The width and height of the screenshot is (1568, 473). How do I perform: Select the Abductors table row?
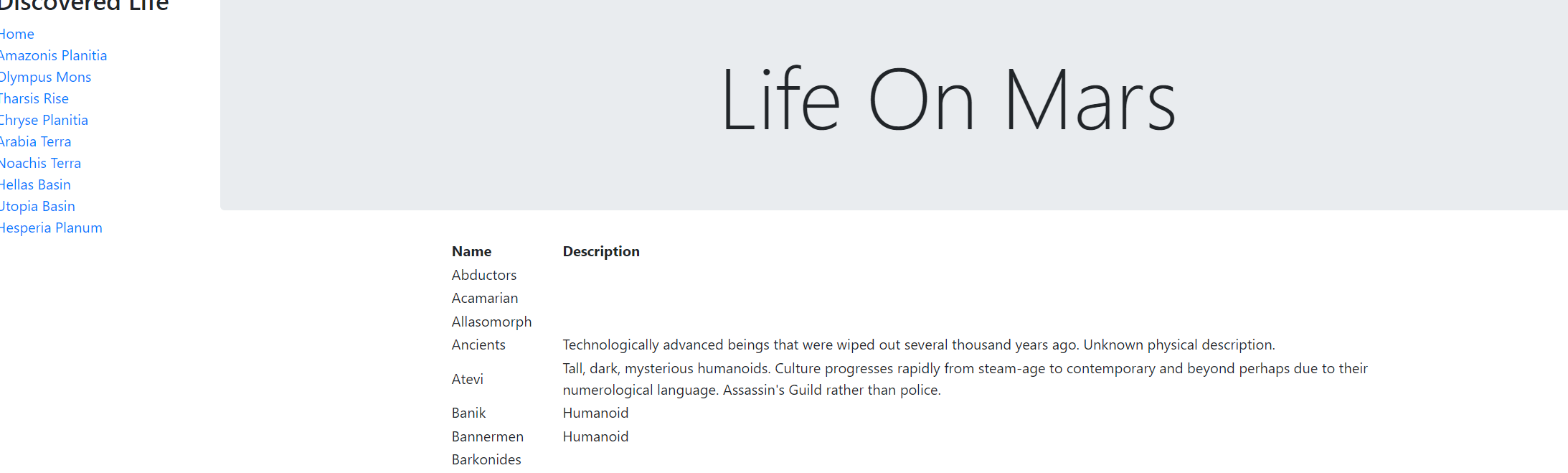click(x=484, y=275)
